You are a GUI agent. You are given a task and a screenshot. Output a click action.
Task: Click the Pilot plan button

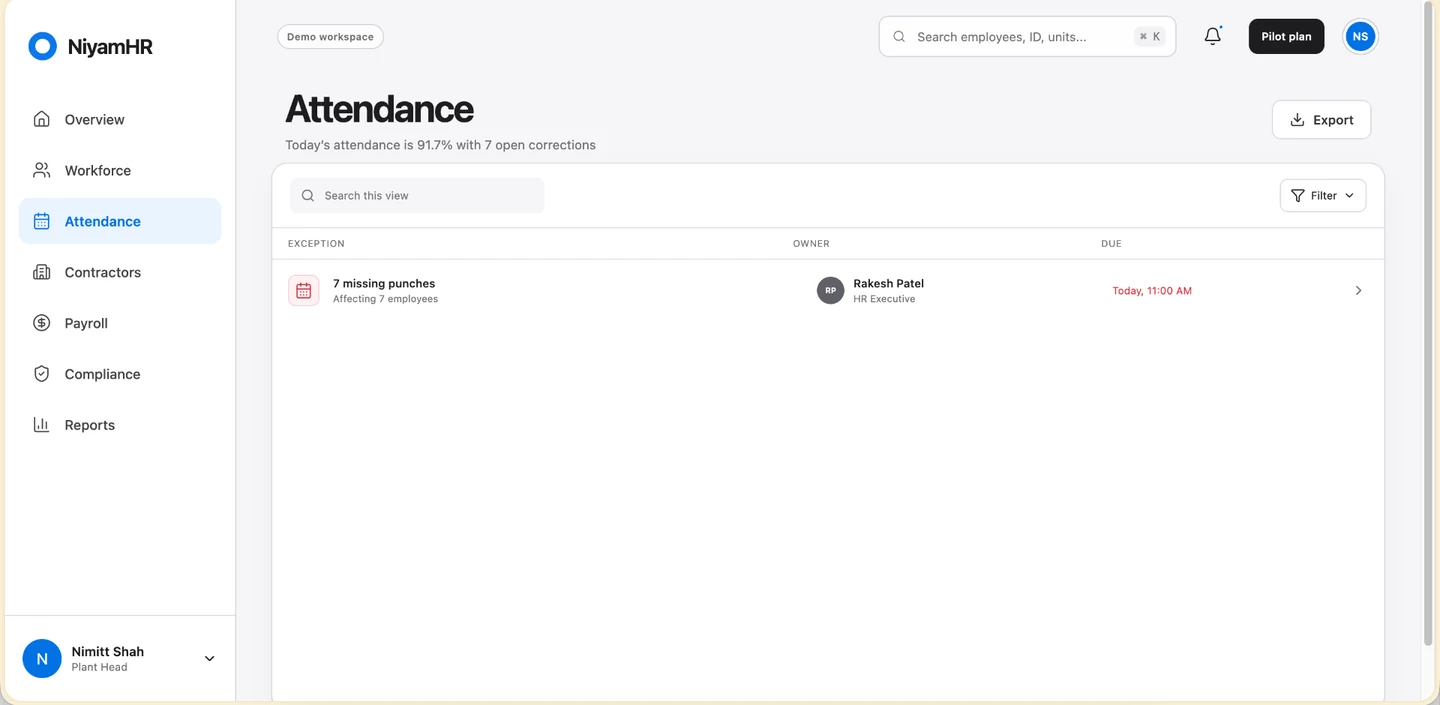tap(1286, 37)
